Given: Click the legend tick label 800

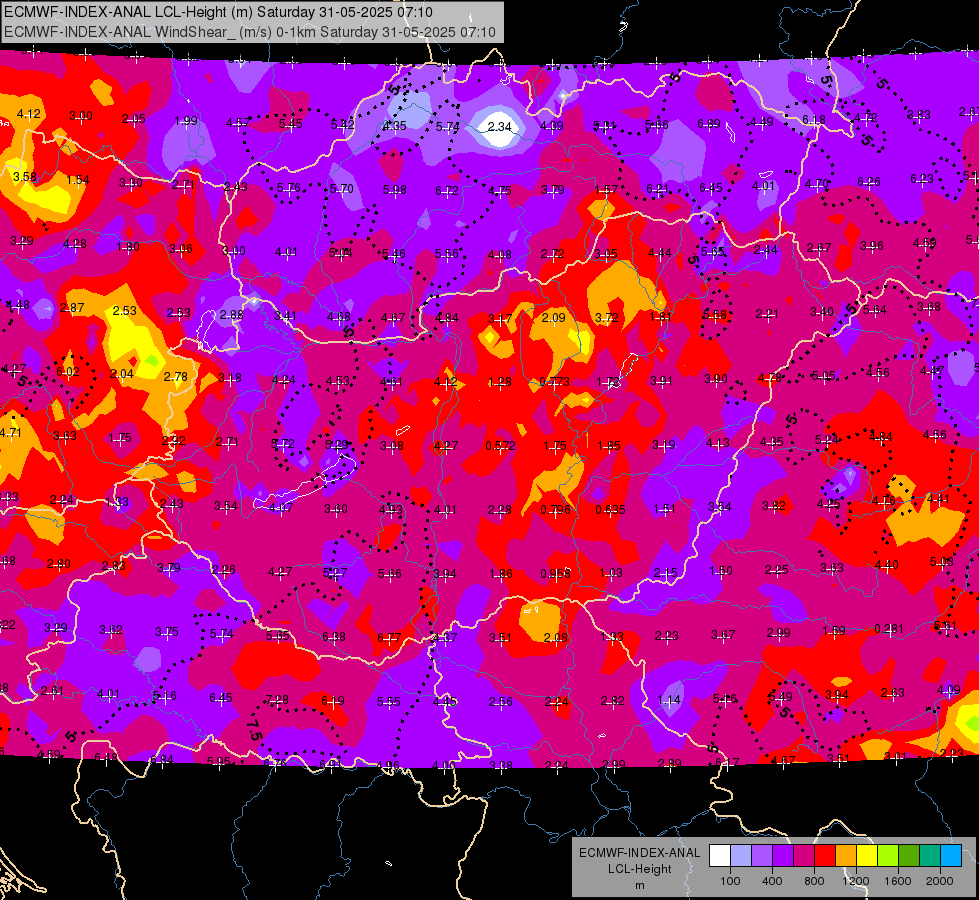Looking at the screenshot, I should tap(814, 881).
